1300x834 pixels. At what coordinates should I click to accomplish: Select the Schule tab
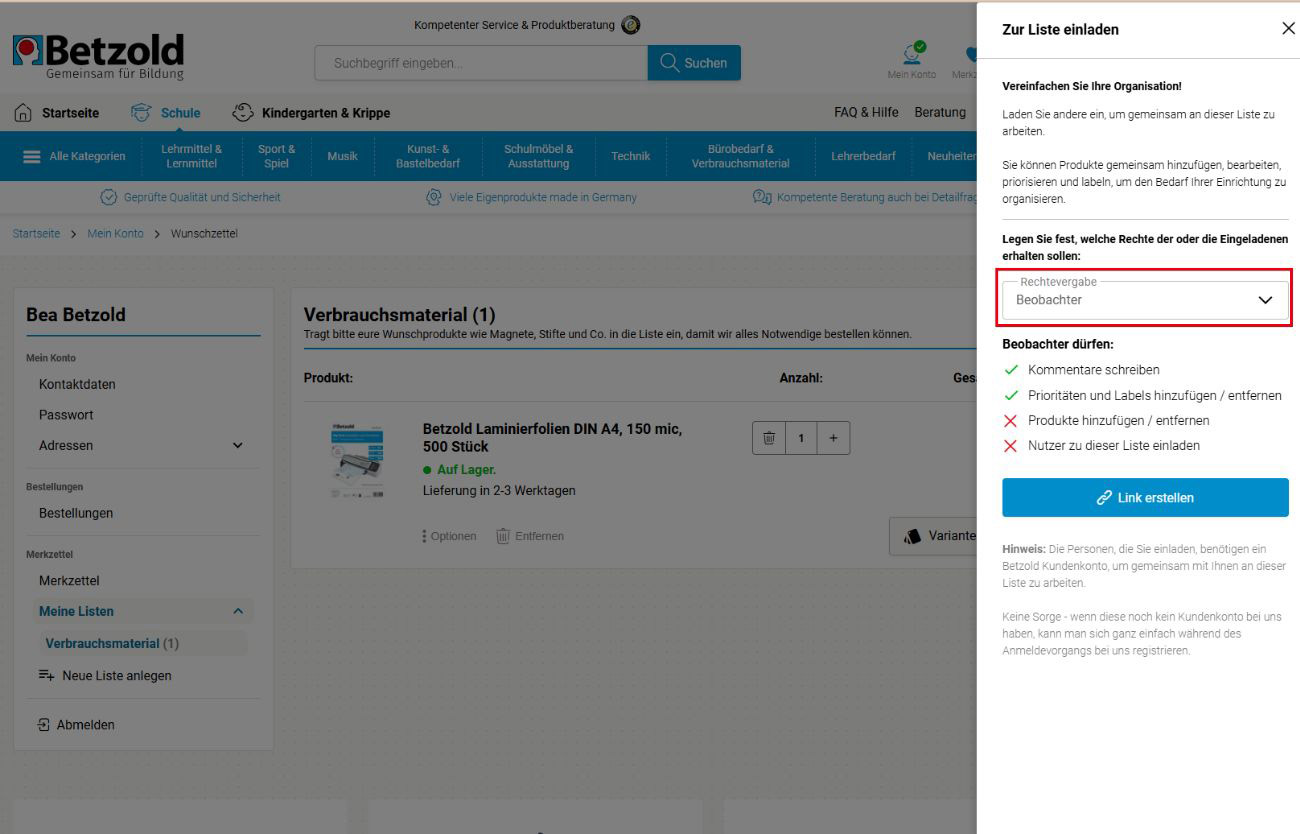point(166,113)
